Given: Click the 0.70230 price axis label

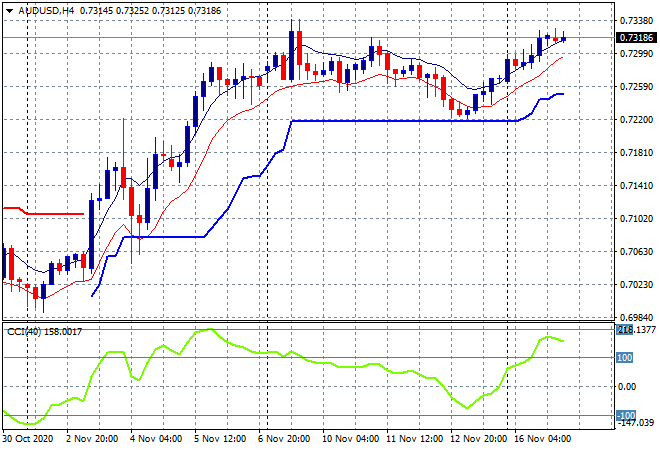Looking at the screenshot, I should coord(636,285).
